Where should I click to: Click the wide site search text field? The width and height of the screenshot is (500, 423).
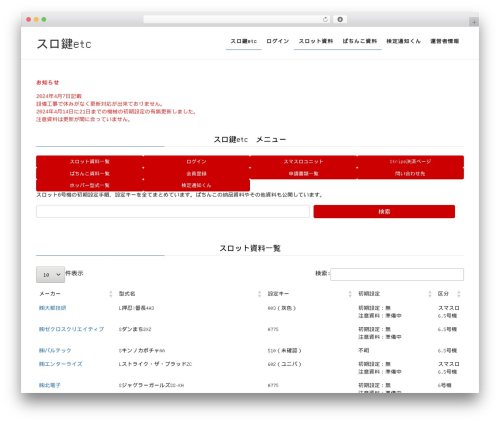click(x=173, y=212)
